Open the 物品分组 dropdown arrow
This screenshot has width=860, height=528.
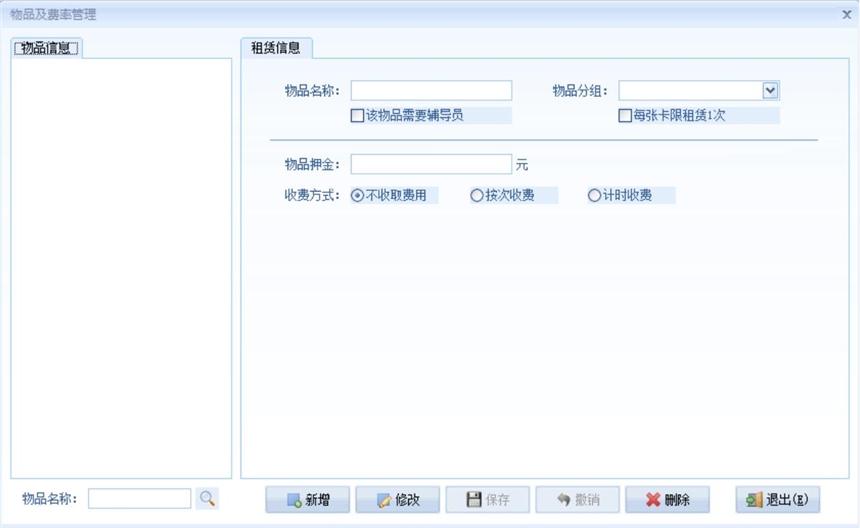click(x=770, y=91)
